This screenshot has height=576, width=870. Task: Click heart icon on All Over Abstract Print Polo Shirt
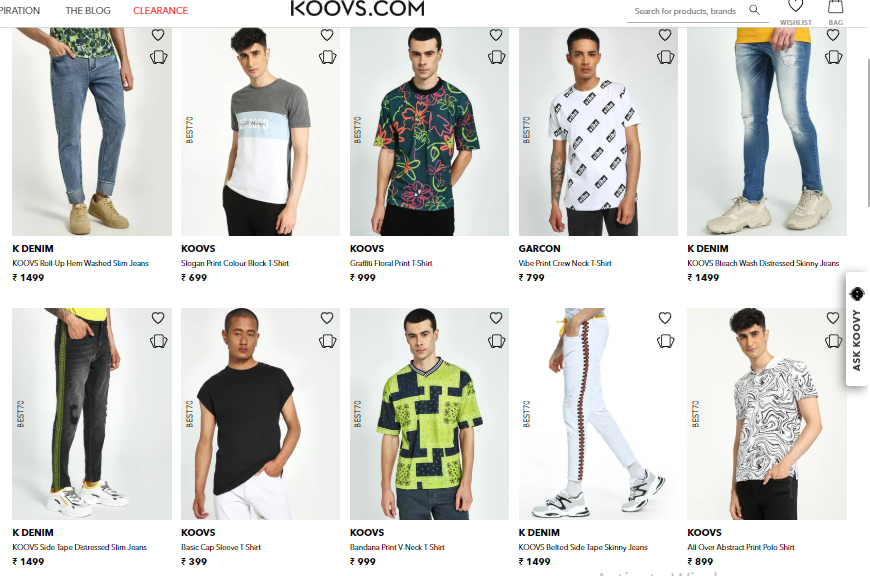coord(833,318)
